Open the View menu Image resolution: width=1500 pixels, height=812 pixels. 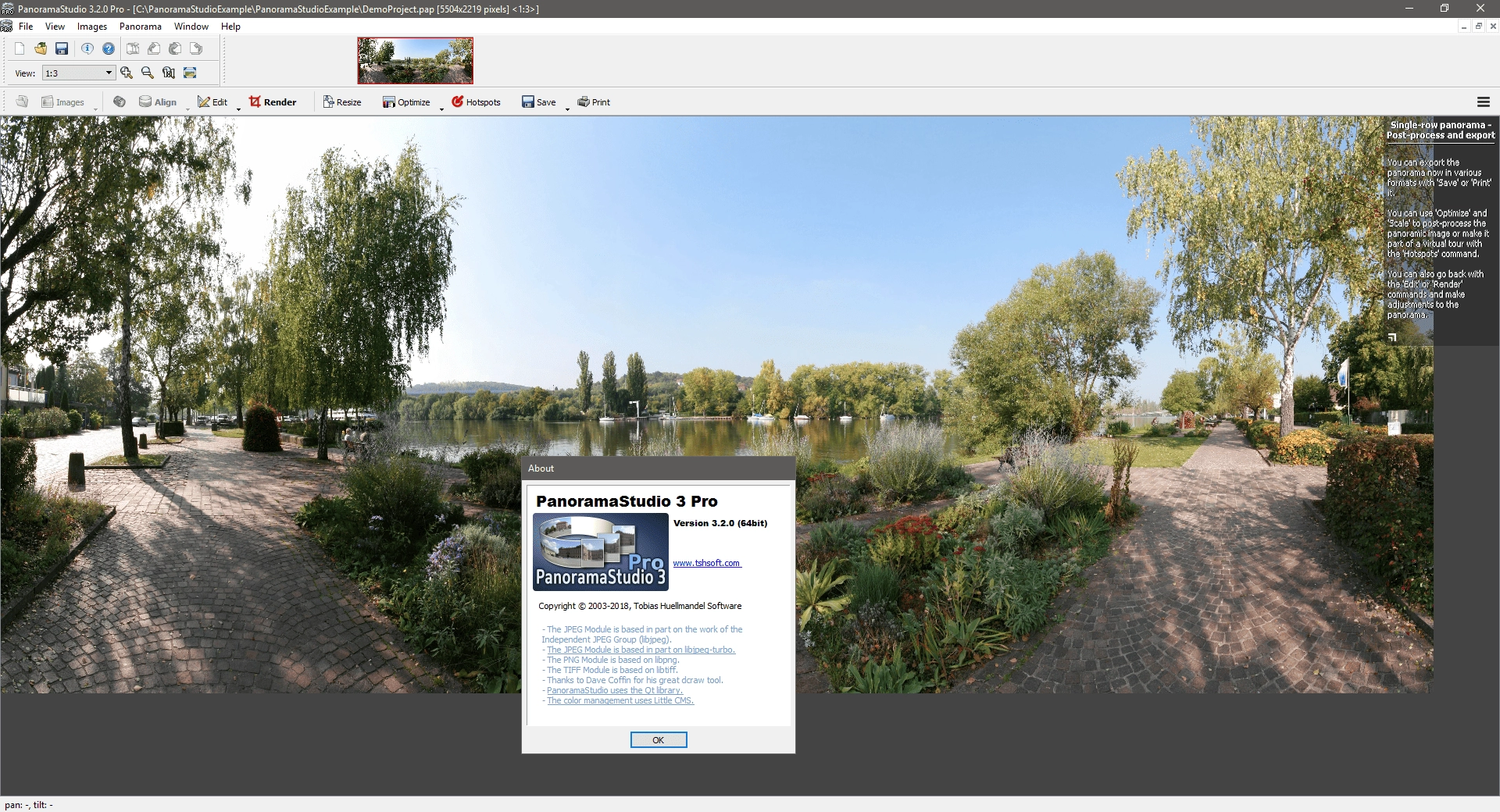point(55,27)
